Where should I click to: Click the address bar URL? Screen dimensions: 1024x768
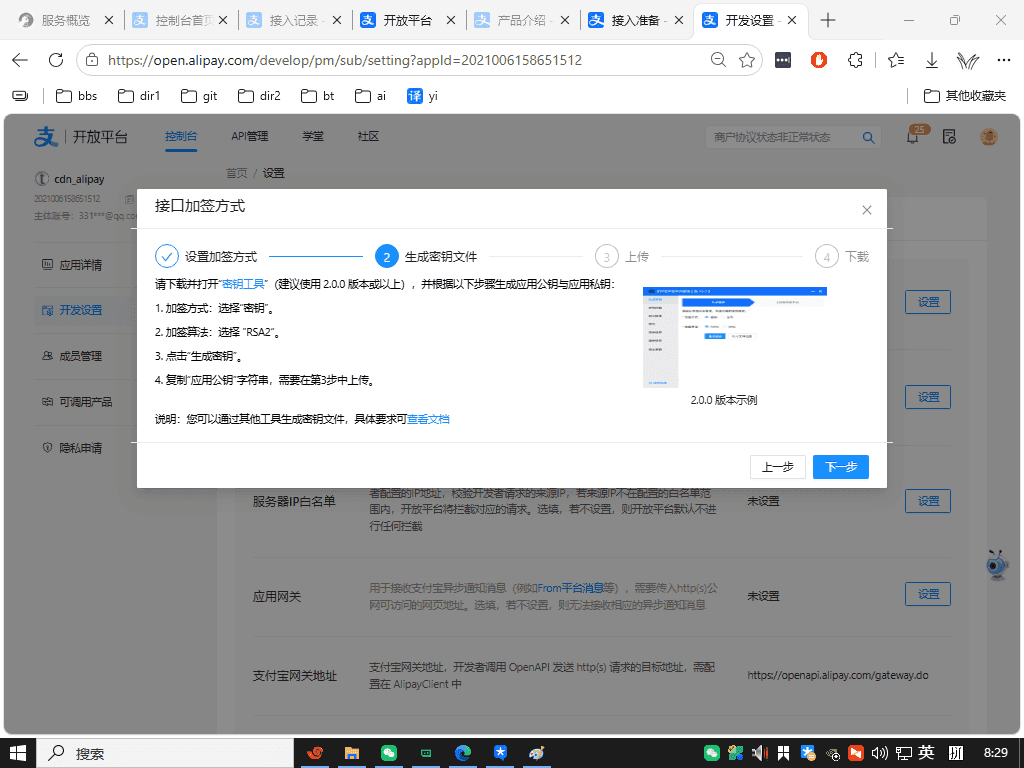(345, 60)
